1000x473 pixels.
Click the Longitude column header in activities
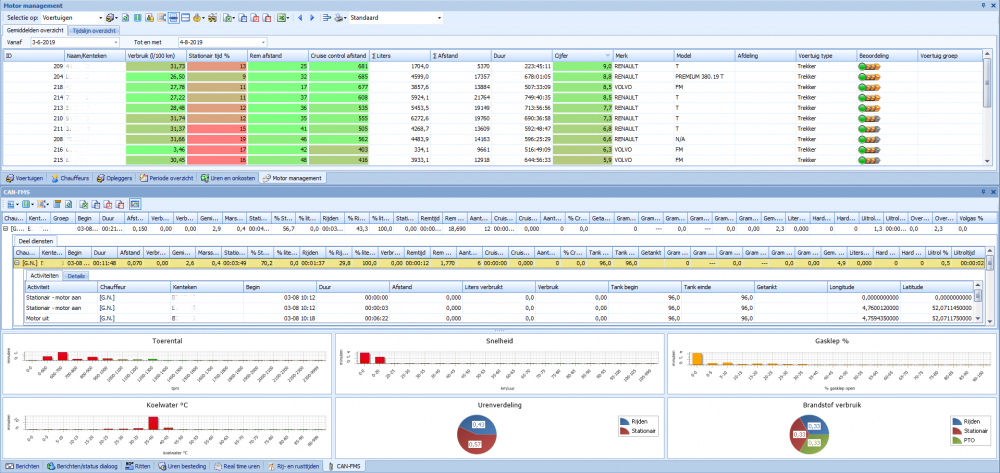[x=864, y=287]
